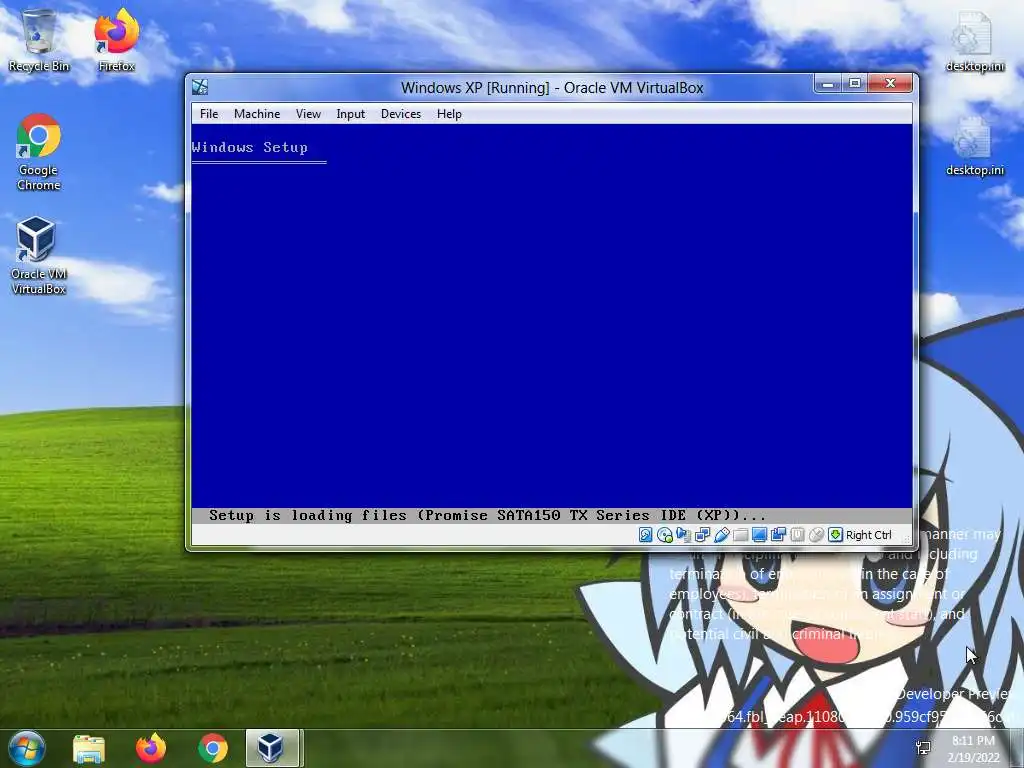Click the optical disc indicator in VirtualBox status bar
The image size is (1024, 768).
tap(665, 535)
